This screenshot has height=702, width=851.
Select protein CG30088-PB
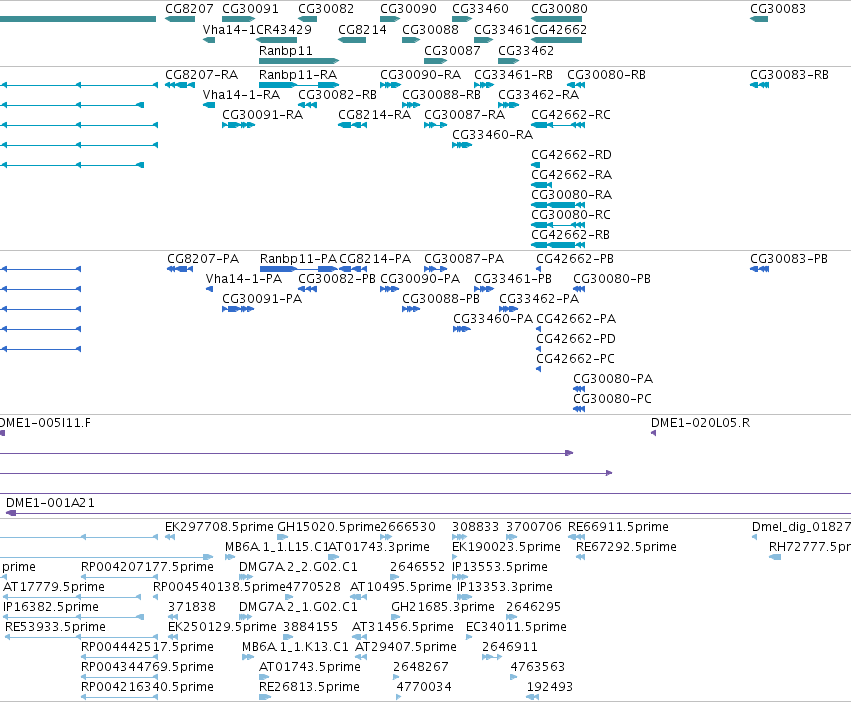(x=441, y=299)
